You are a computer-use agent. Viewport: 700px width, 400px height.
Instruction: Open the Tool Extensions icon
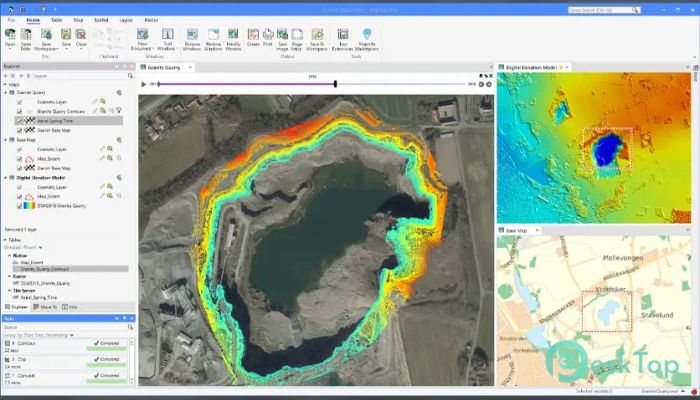pos(343,35)
